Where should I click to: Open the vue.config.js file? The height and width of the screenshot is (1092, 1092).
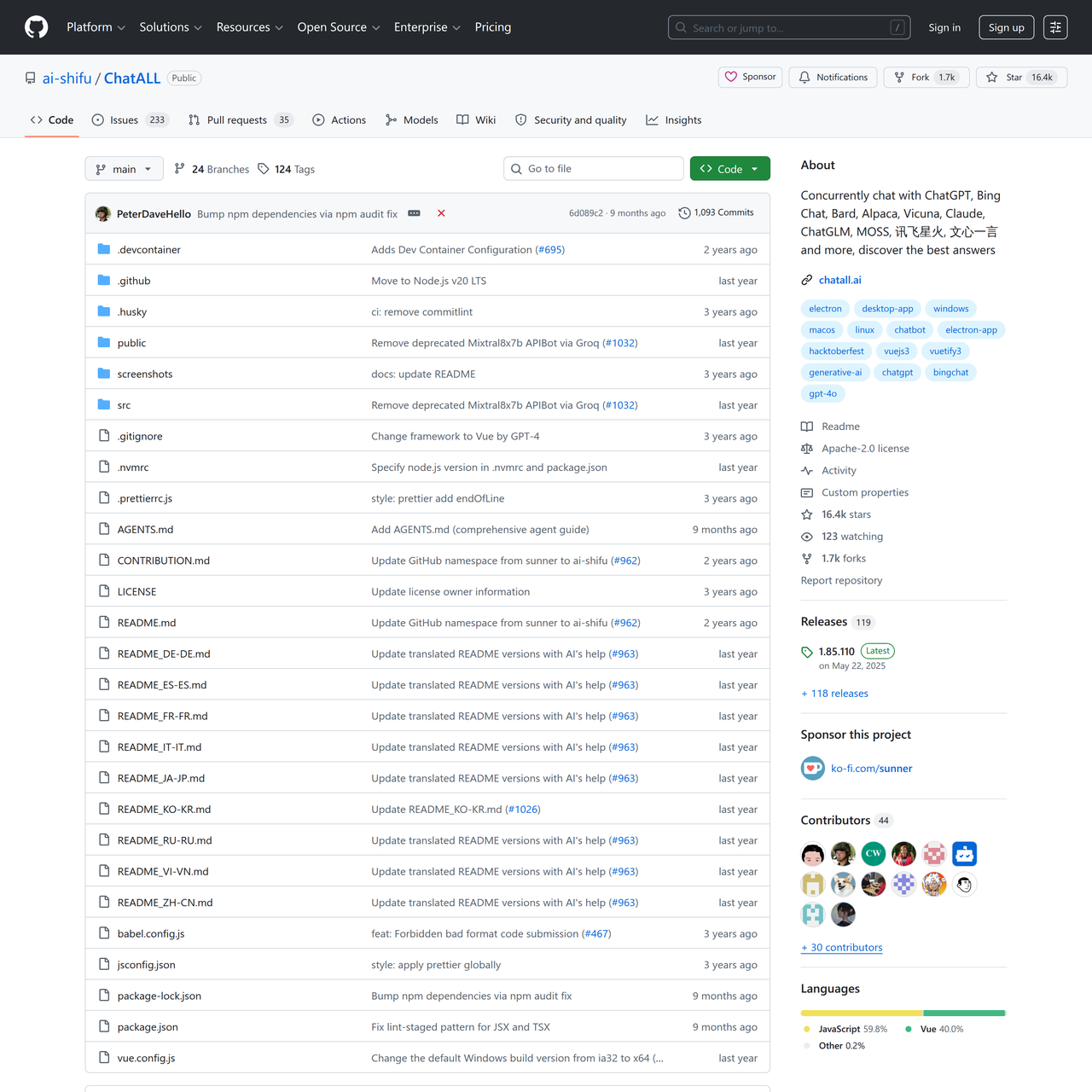click(146, 1058)
